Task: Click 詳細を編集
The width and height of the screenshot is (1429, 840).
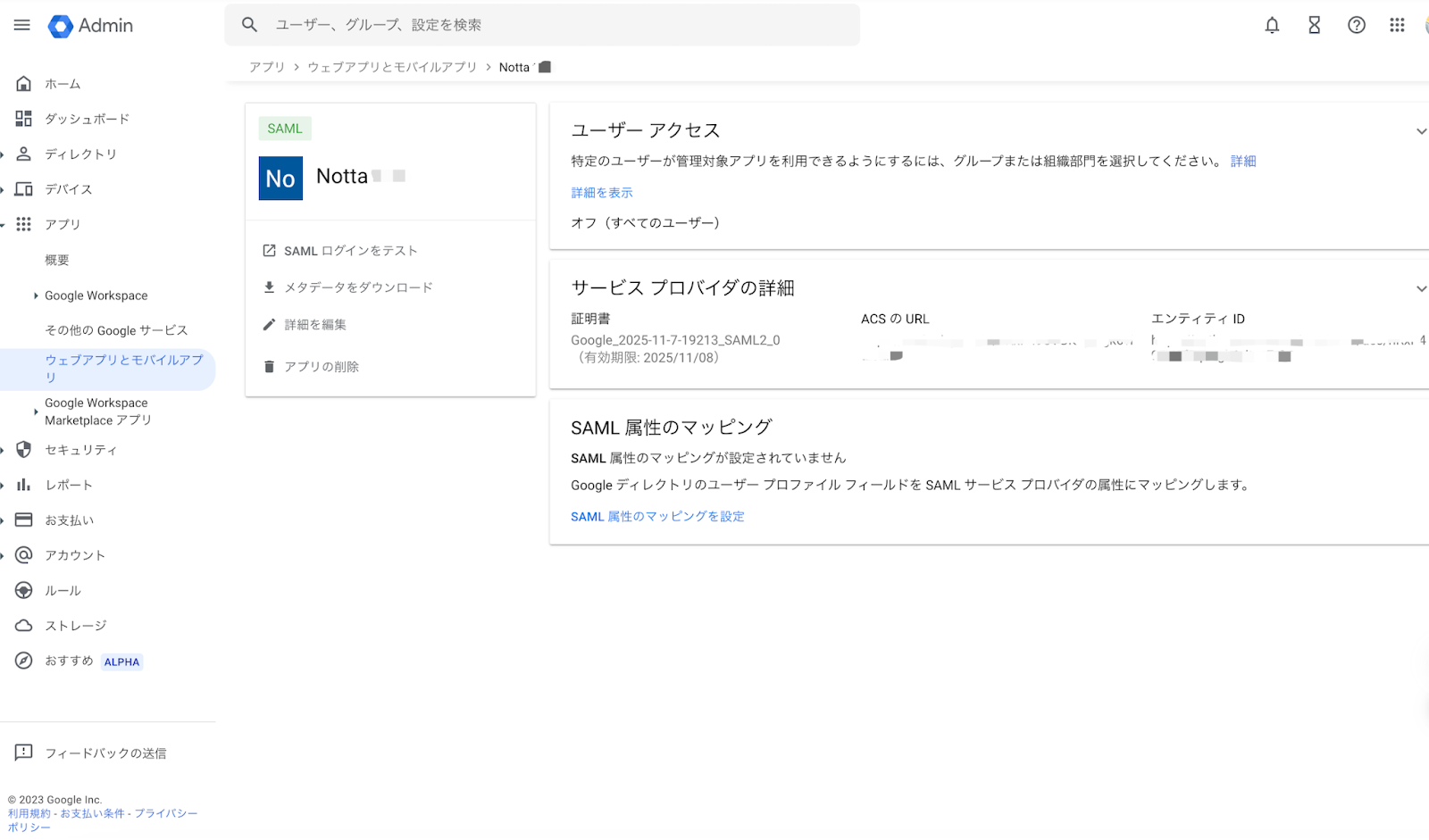Action: [x=315, y=324]
